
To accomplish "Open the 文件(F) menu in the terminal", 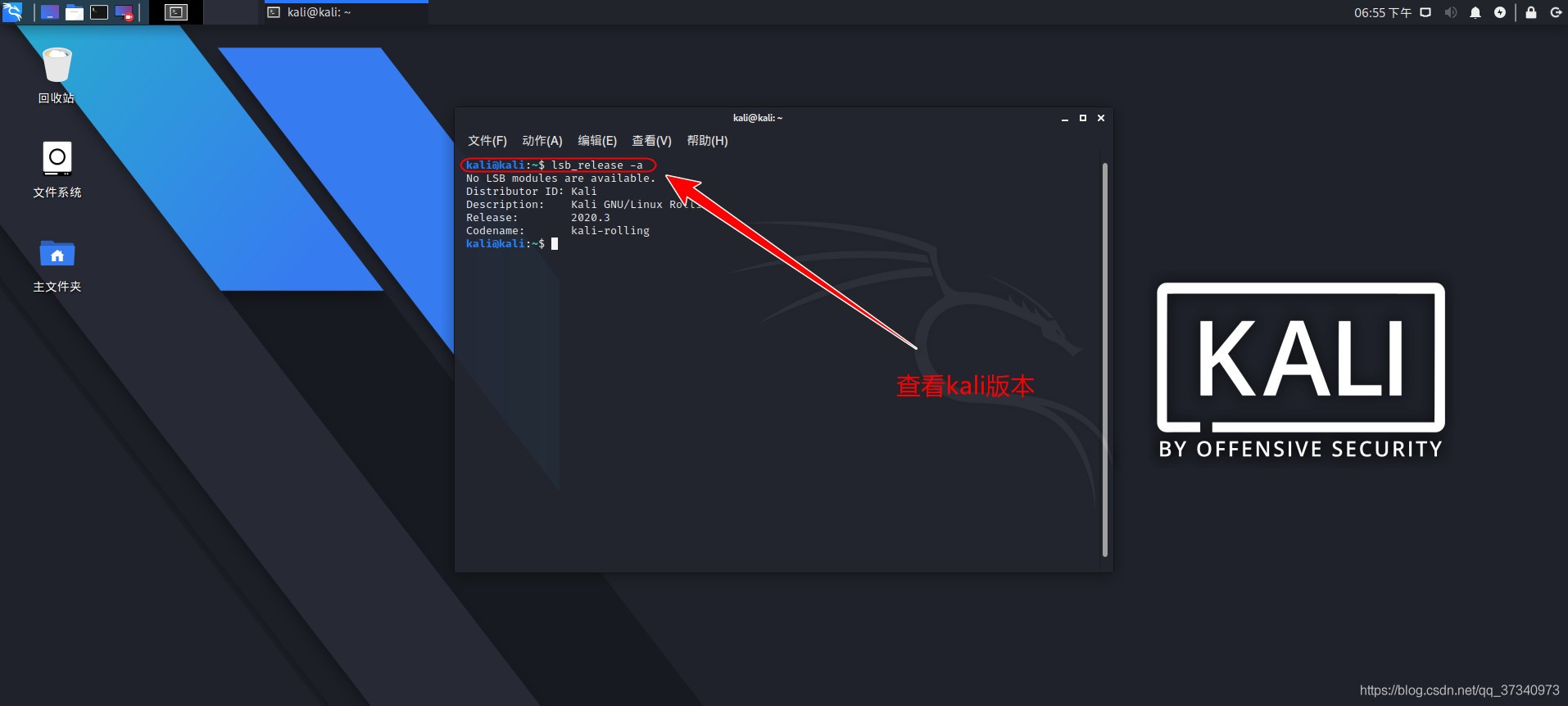I will pyautogui.click(x=487, y=141).
